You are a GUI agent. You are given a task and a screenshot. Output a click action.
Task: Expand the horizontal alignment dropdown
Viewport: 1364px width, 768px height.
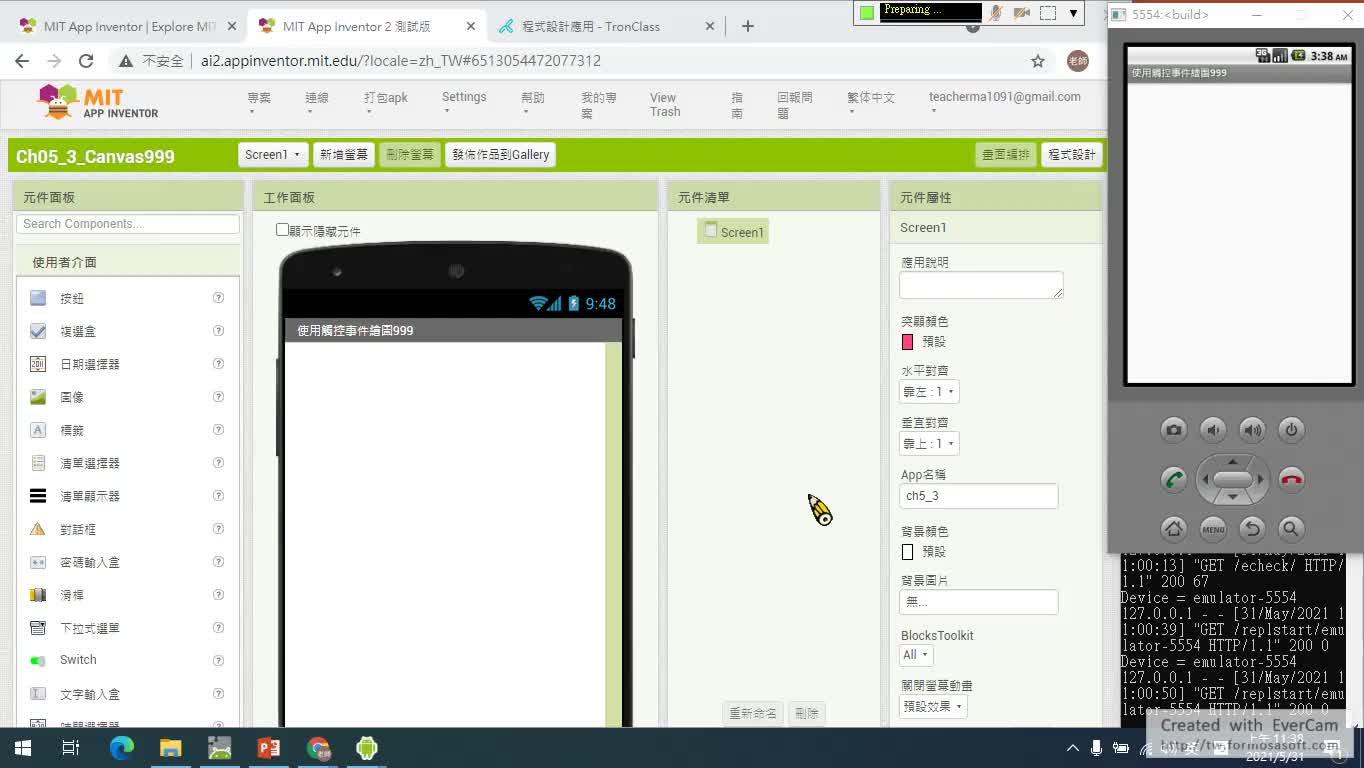(929, 392)
